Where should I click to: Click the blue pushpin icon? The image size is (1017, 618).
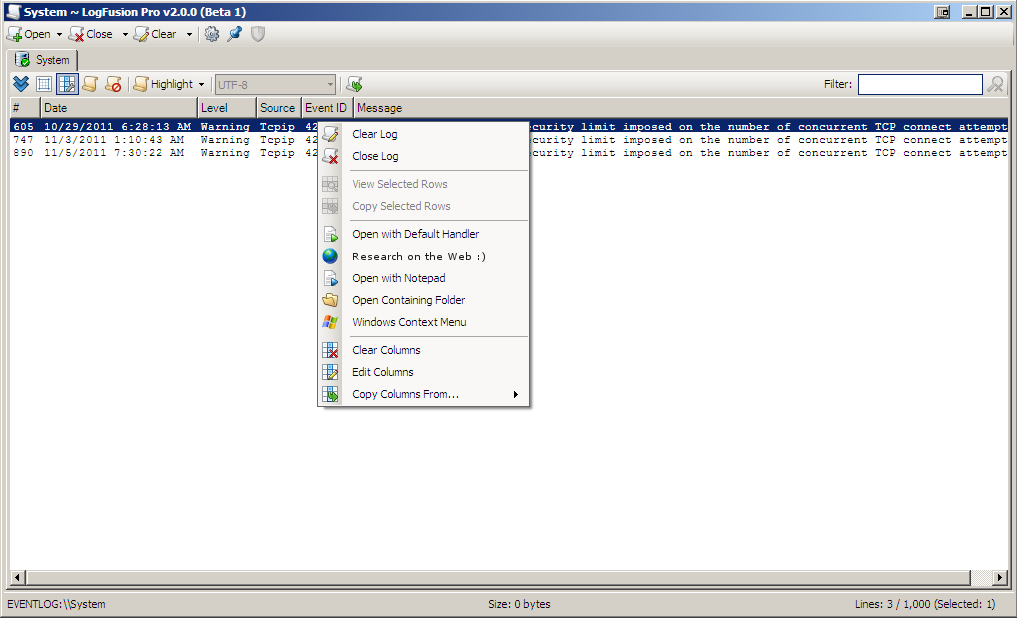(235, 34)
